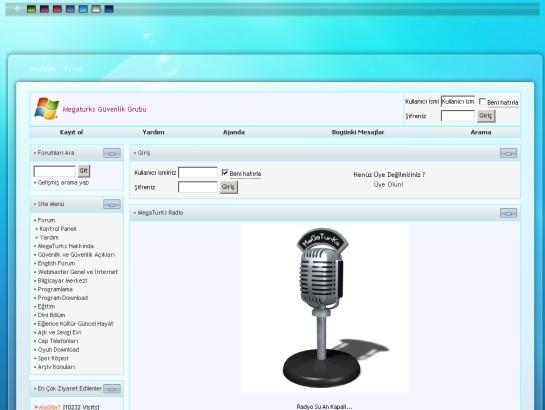Select the red theme color swatch
The height and width of the screenshot is (410, 545).
[x=57, y=9]
